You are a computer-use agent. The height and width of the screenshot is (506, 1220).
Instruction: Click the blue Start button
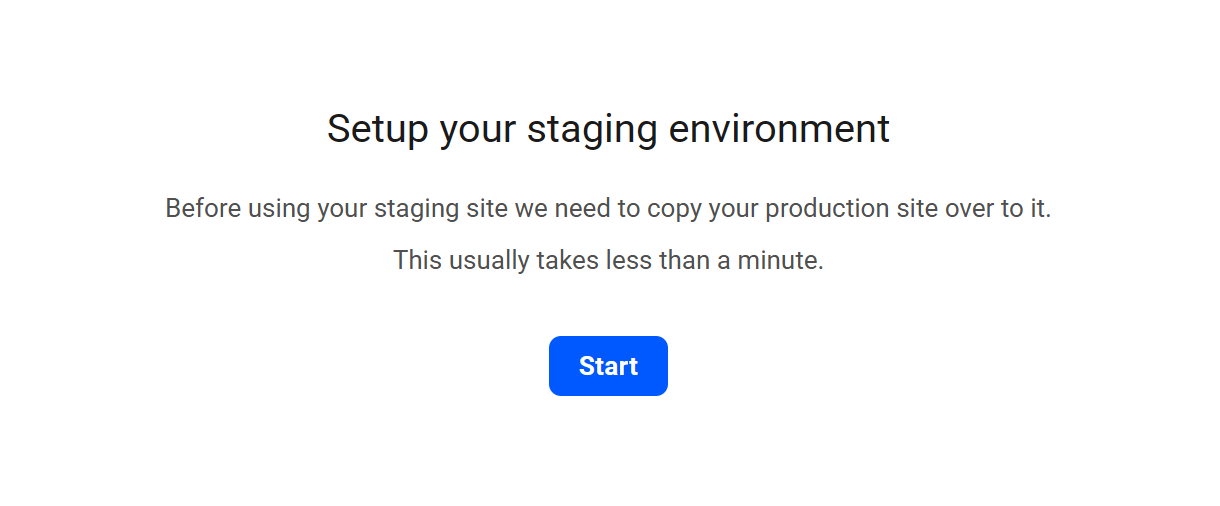coord(608,366)
